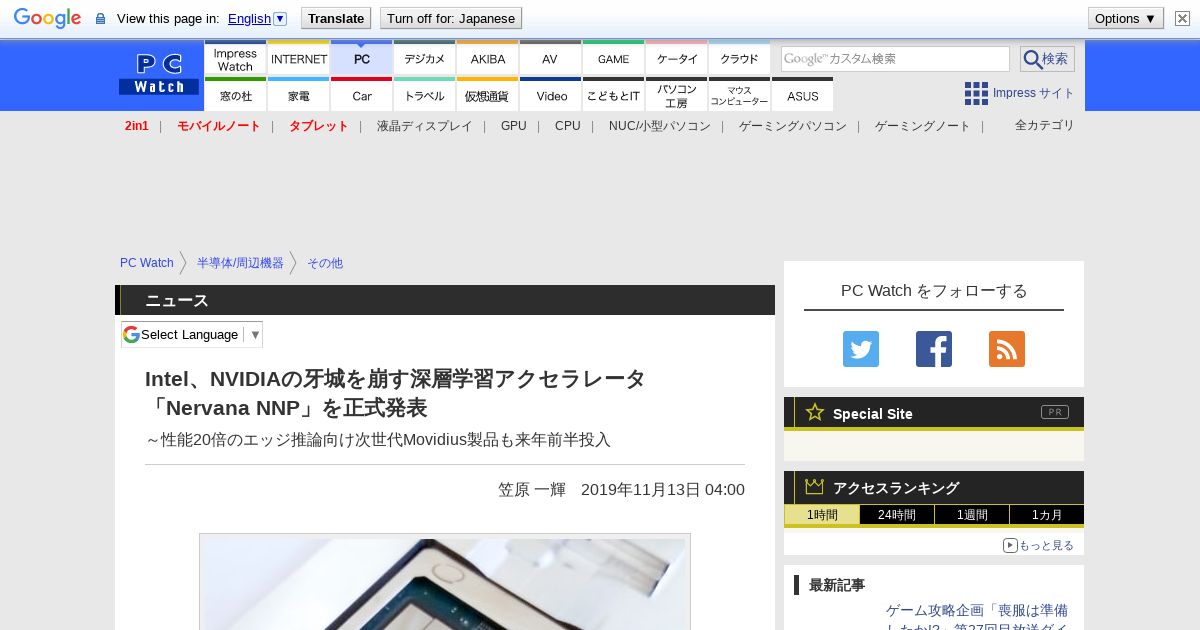Image resolution: width=1200 pixels, height=630 pixels.
Task: Select the 1週間 ranking tab
Action: (x=972, y=515)
